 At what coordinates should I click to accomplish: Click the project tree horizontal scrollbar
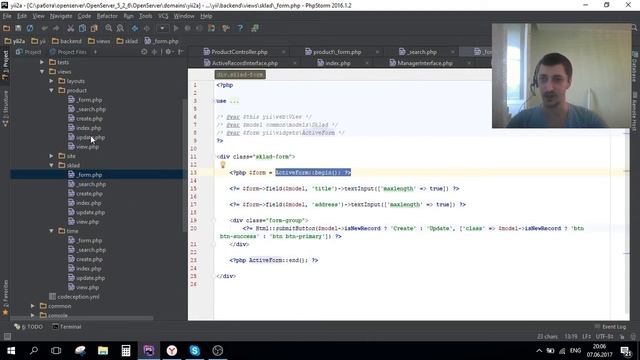click(82, 318)
